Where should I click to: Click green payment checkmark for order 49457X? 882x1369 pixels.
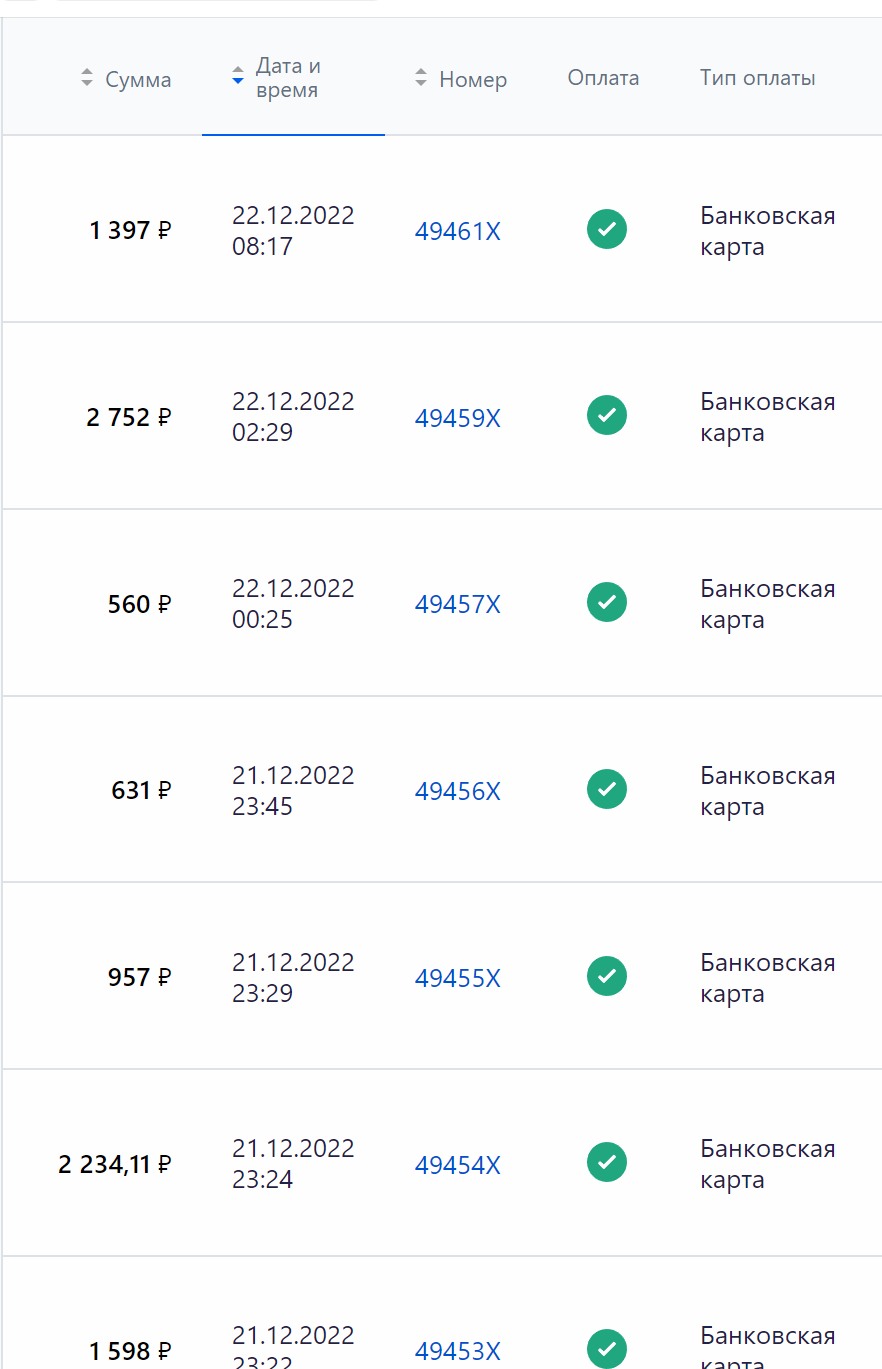[x=607, y=602]
